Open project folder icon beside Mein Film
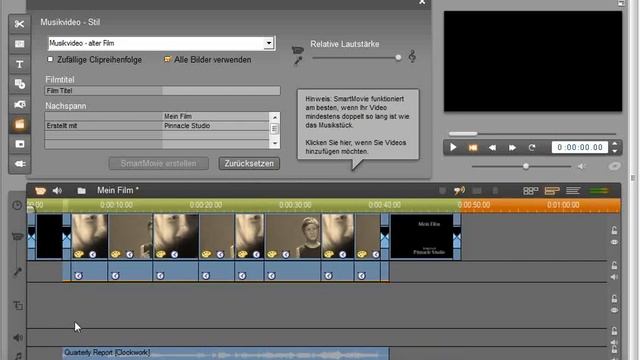Screen dimensions: 640x360 click(81, 191)
